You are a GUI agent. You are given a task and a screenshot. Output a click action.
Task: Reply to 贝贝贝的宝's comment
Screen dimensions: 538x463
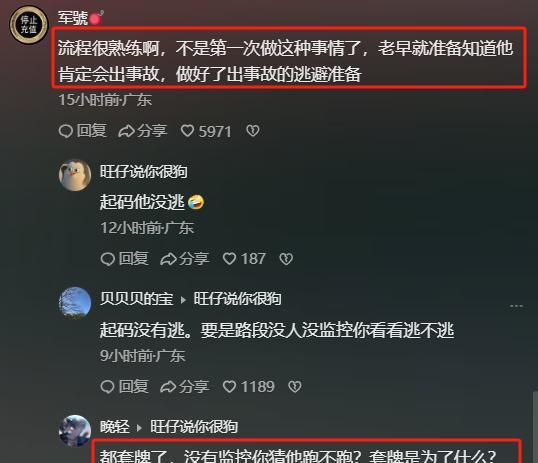pos(125,387)
